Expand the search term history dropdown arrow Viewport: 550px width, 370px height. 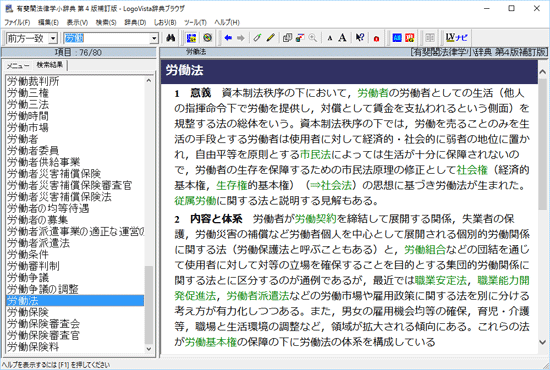click(x=154, y=38)
